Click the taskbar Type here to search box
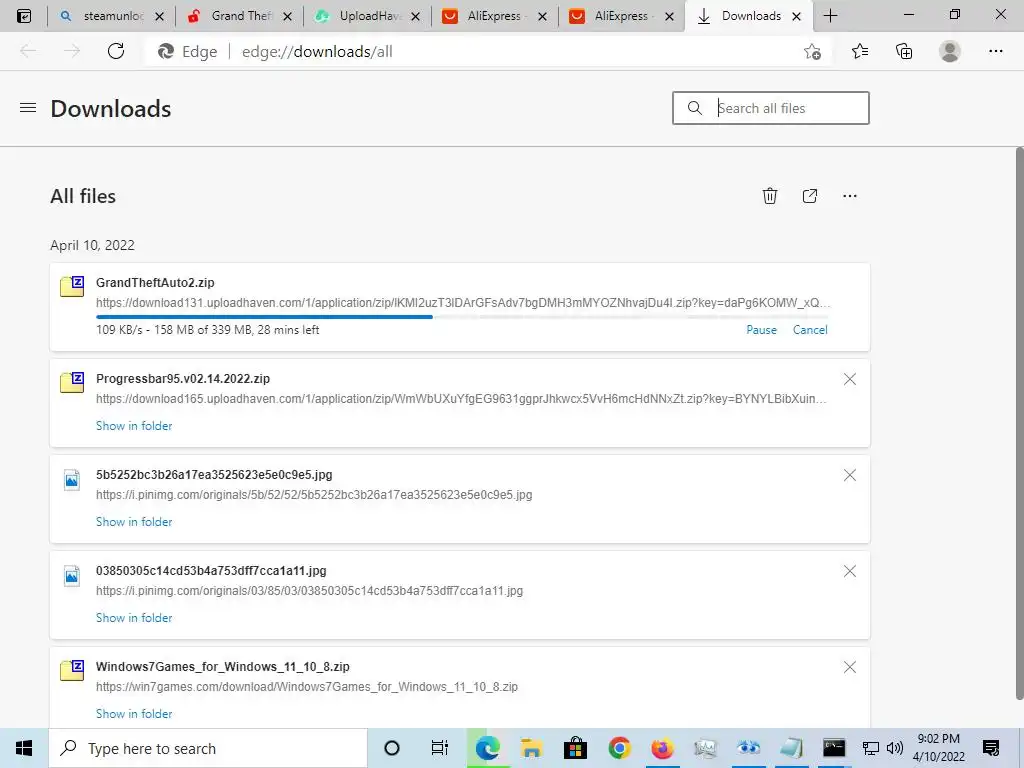The height and width of the screenshot is (768, 1024). coord(208,748)
